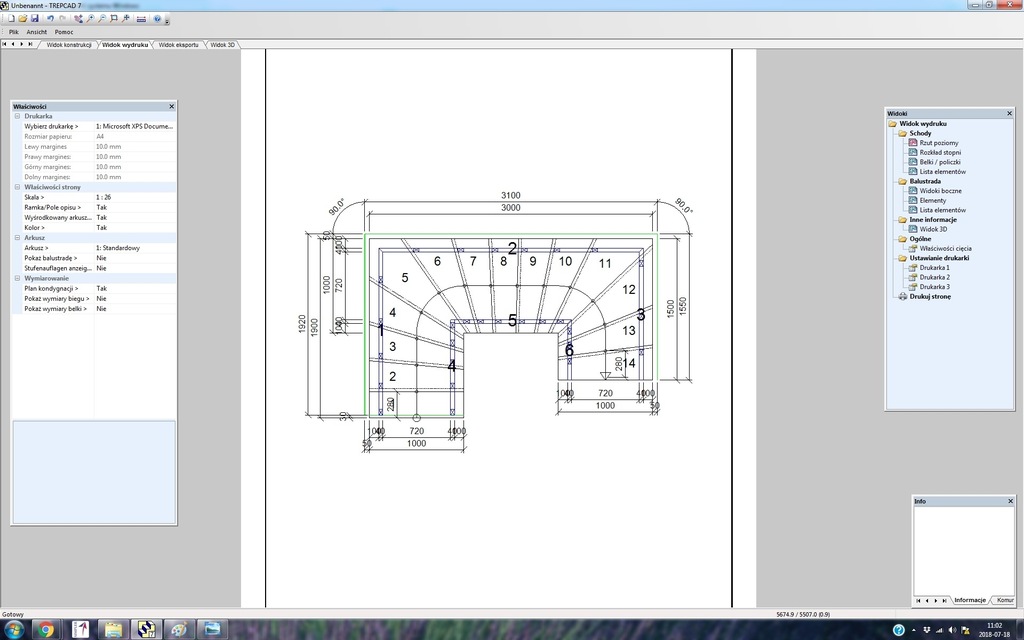The height and width of the screenshot is (640, 1024).
Task: Select Rozkład stopni in the view tree
Action: click(942, 152)
